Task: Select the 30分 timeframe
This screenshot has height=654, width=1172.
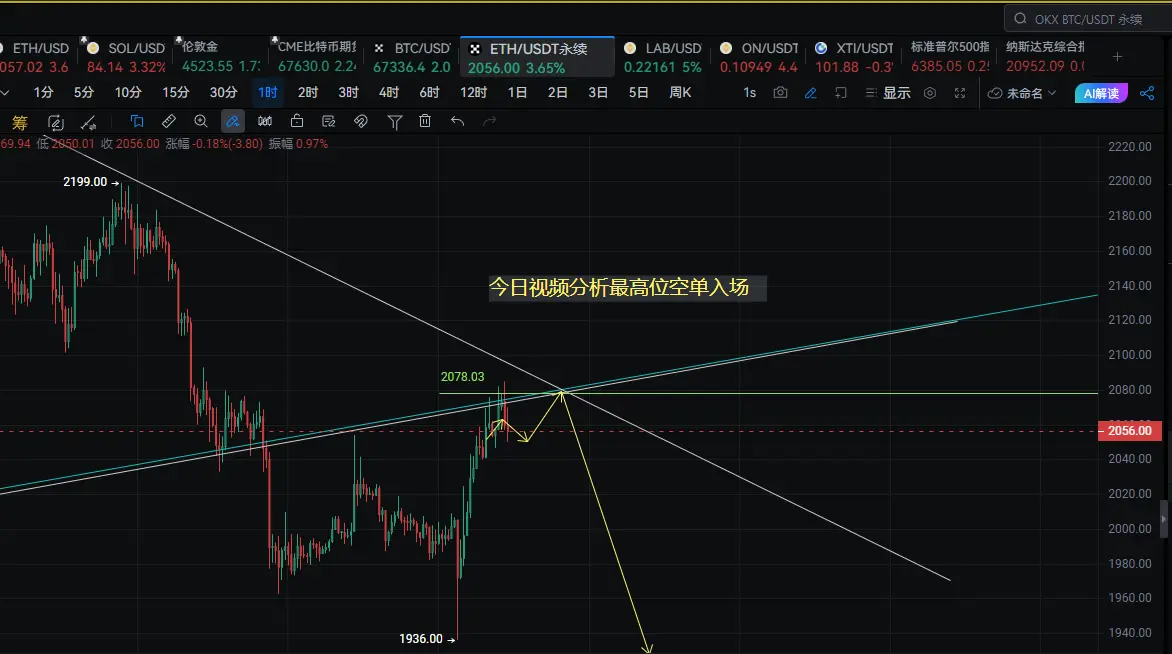Action: pos(223,93)
